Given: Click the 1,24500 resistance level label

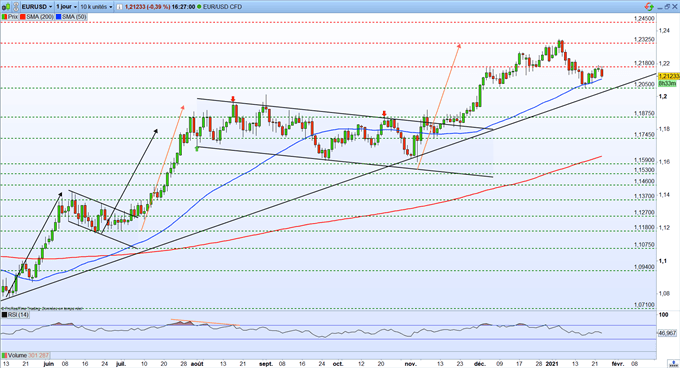Looking at the screenshot, I should click(644, 19).
